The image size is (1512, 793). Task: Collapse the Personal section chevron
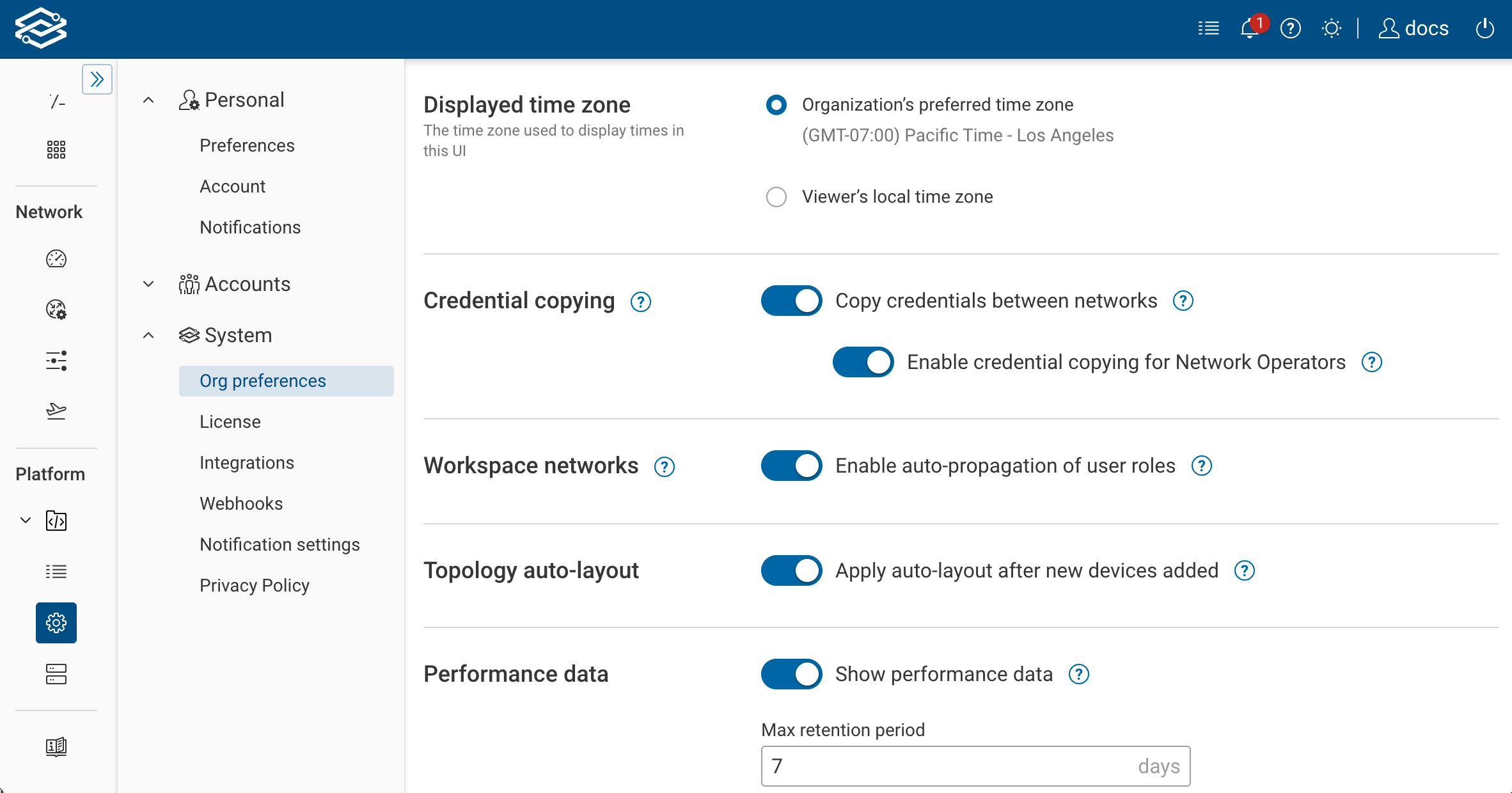click(148, 100)
